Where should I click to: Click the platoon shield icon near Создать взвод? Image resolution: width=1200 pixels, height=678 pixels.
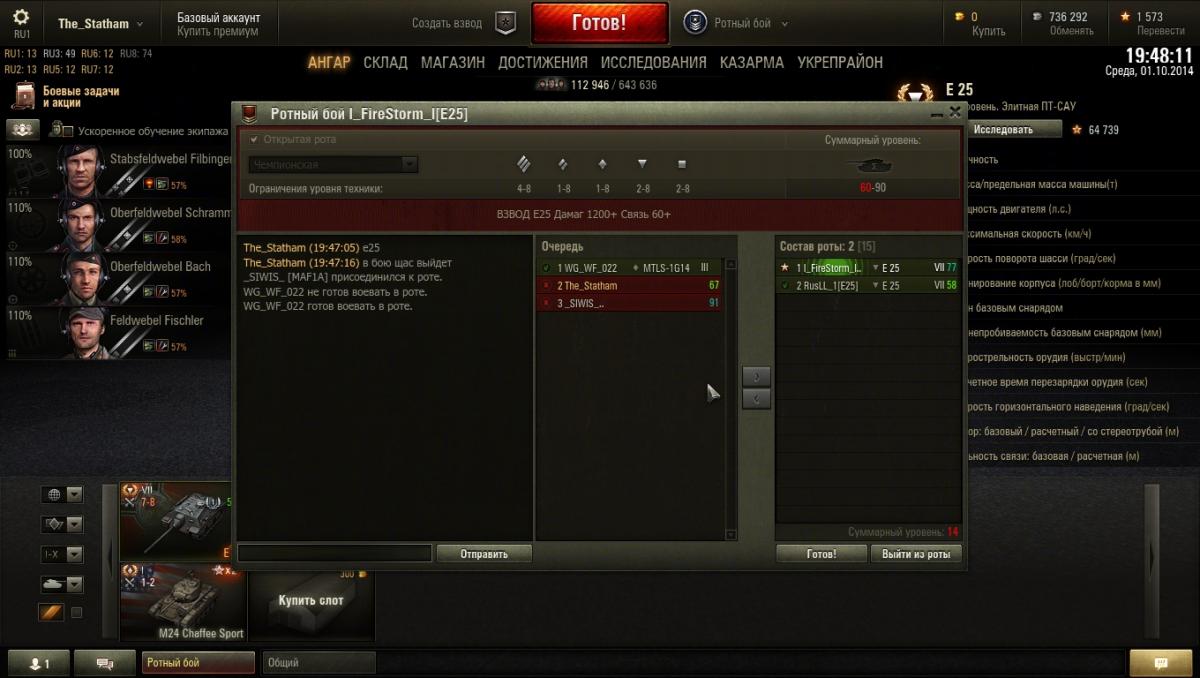pyautogui.click(x=506, y=22)
